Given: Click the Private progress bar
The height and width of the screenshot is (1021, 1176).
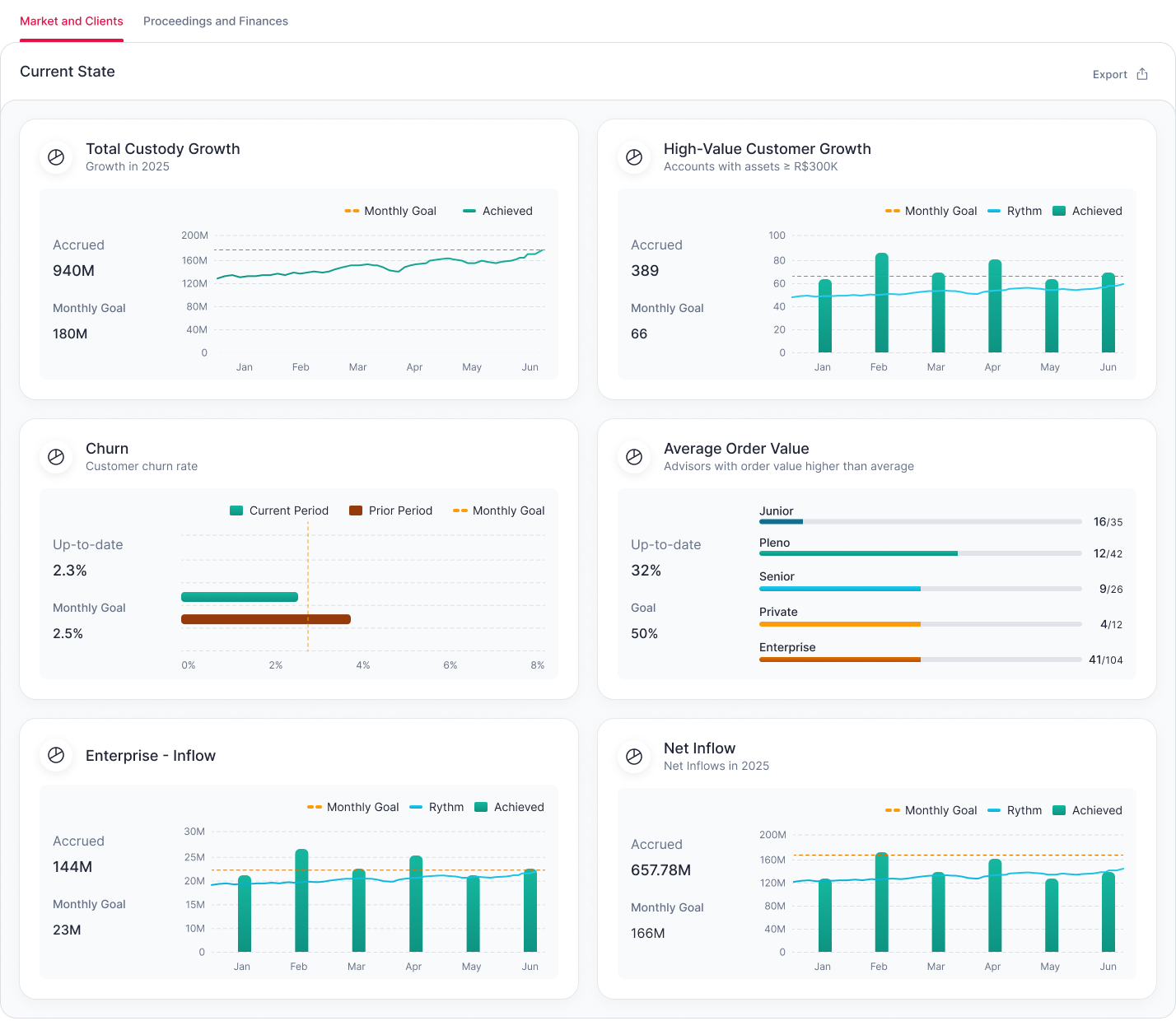Looking at the screenshot, I should (920, 624).
